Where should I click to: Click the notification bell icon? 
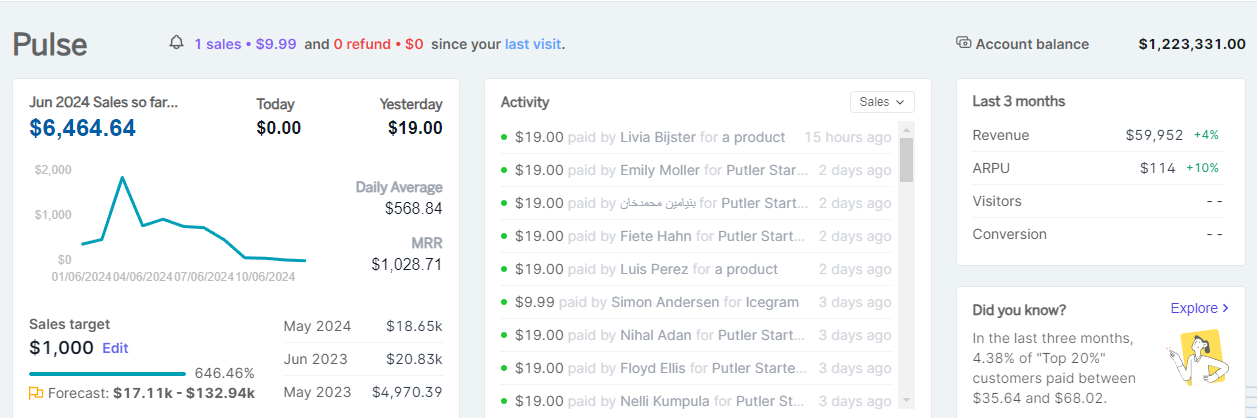click(177, 43)
